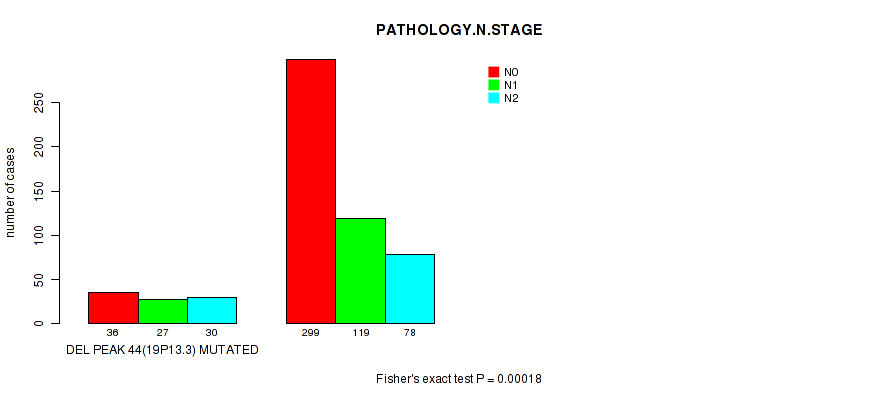
Task: Click the 250 y-axis tick label
Action: coord(38,102)
